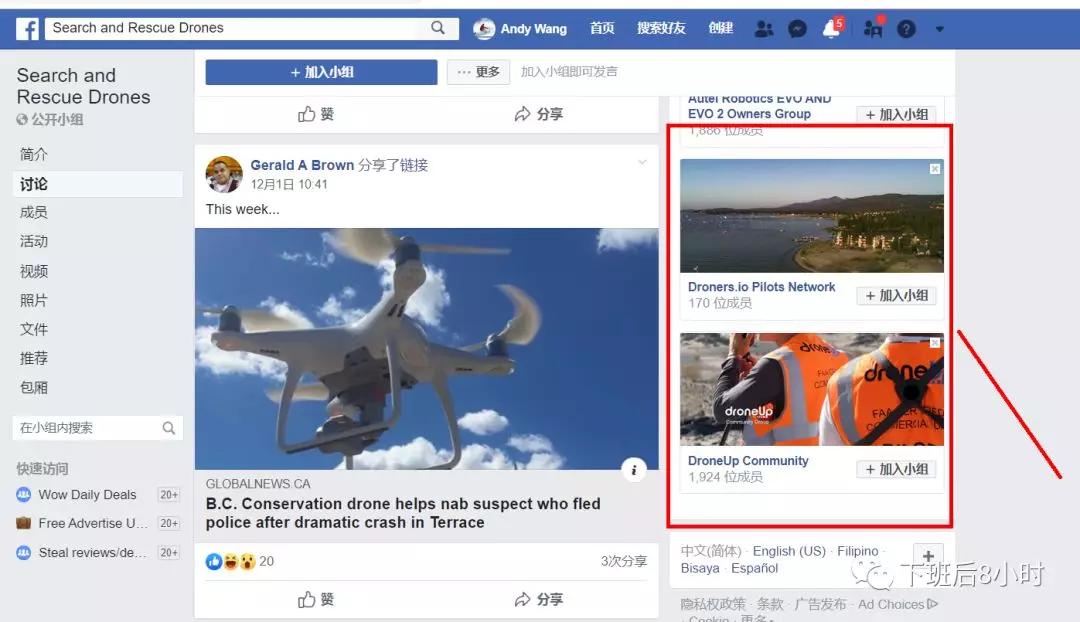
Task: Share Gerald A Brown's post with 分享
Action: tap(539, 599)
